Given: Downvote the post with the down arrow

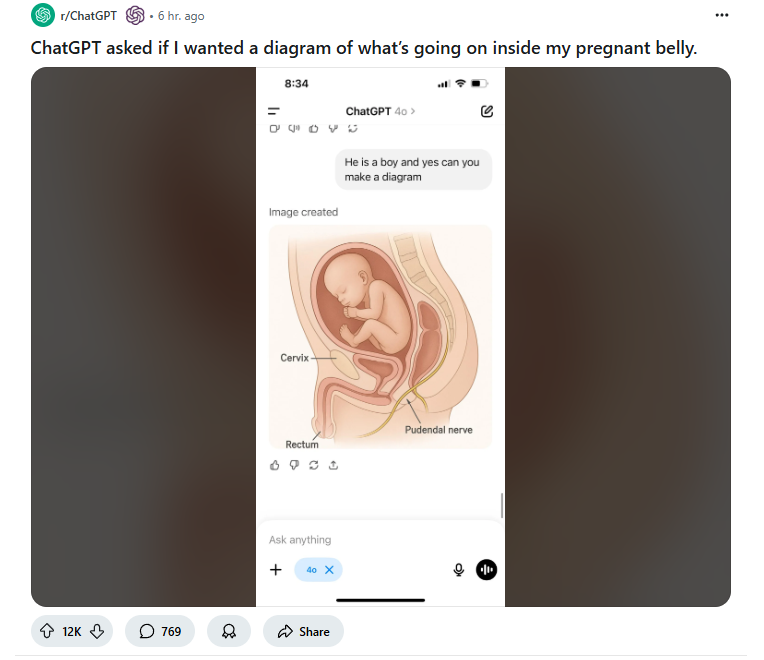Looking at the screenshot, I should coord(97,631).
